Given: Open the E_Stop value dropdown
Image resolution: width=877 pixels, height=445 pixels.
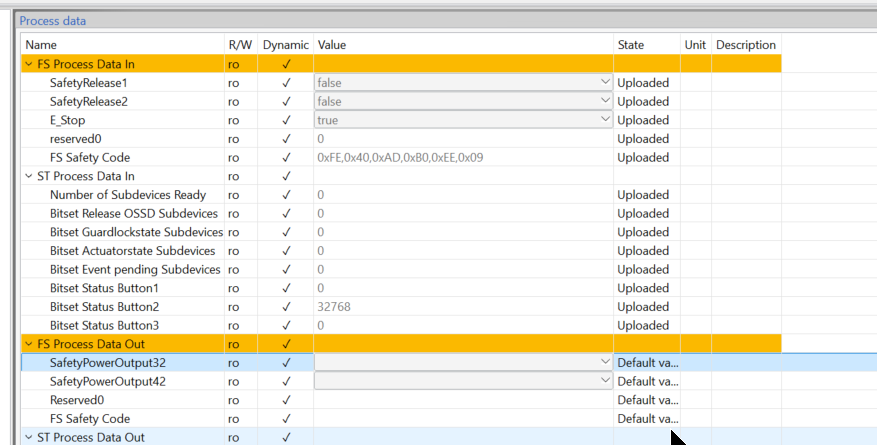Looking at the screenshot, I should (605, 120).
